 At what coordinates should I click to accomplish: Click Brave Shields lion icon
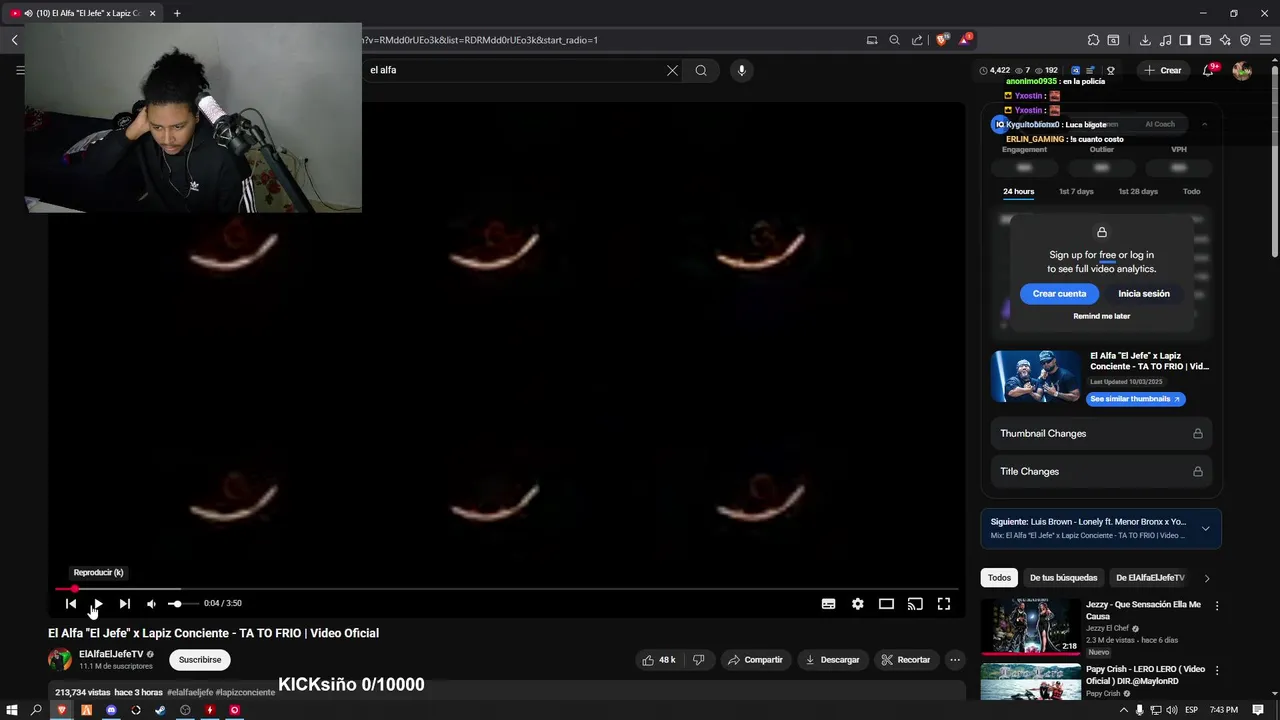pyautogui.click(x=941, y=40)
